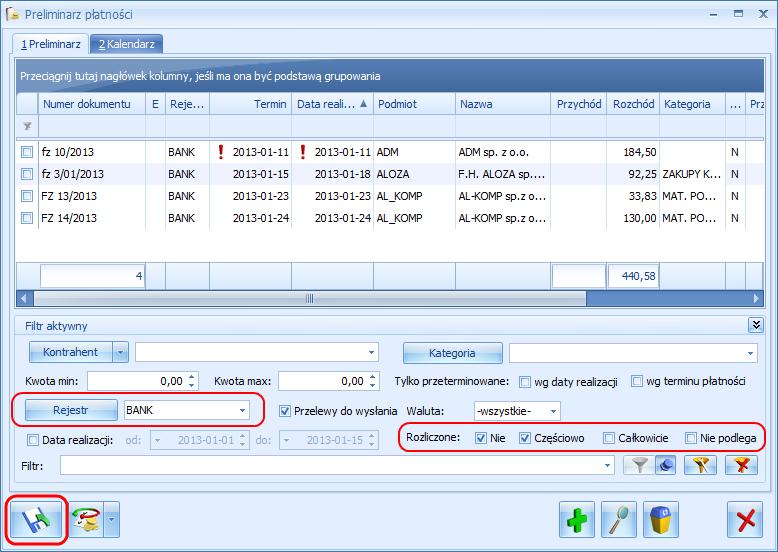Viewport: 778px width, 552px height.
Task: Open the Rejestr BANK dropdown
Action: click(x=242, y=410)
